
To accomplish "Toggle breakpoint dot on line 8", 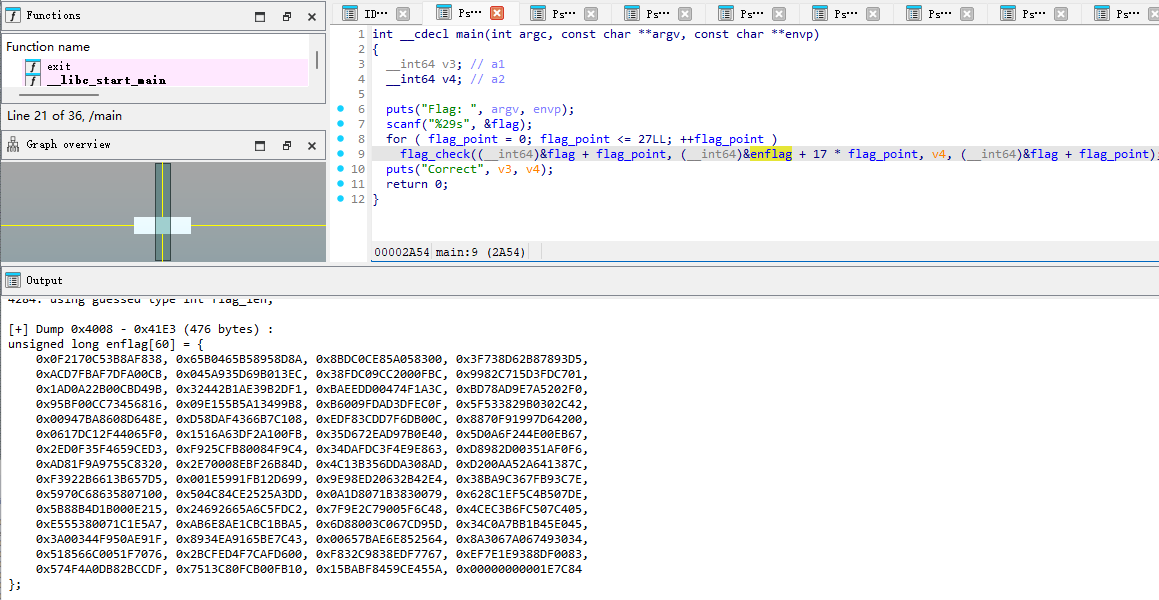I will click(x=341, y=138).
